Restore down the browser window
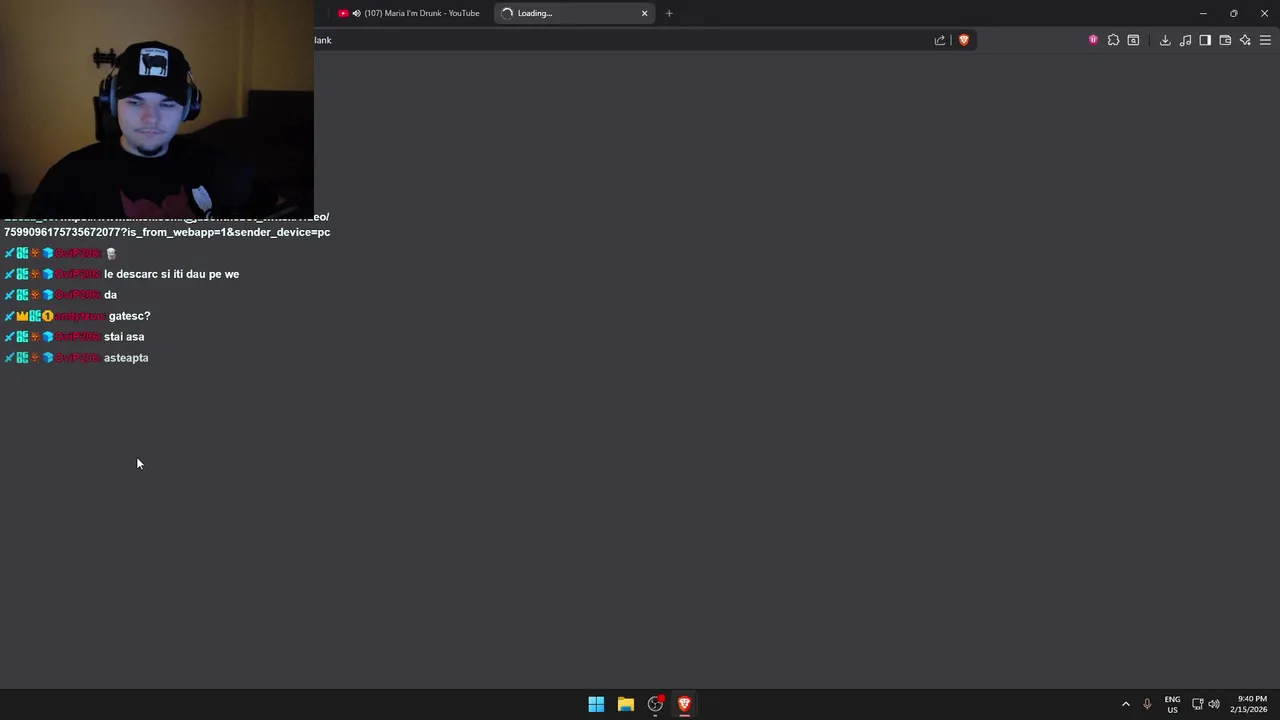The width and height of the screenshot is (1280, 720). (1234, 13)
